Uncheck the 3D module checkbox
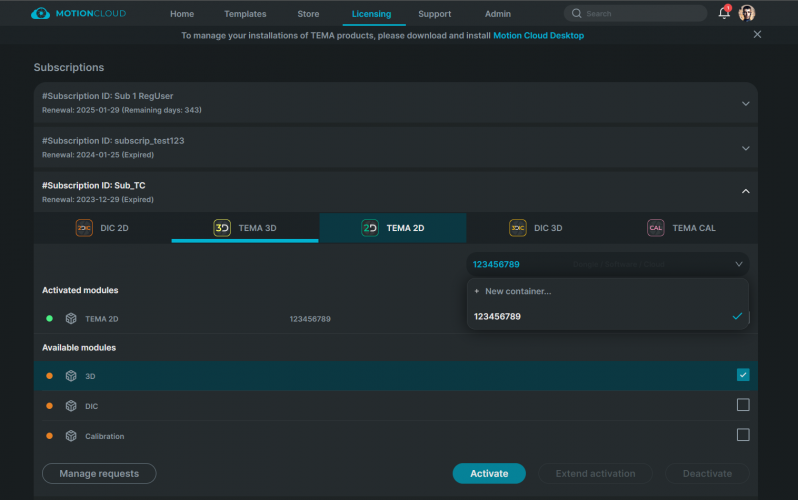 coord(743,375)
